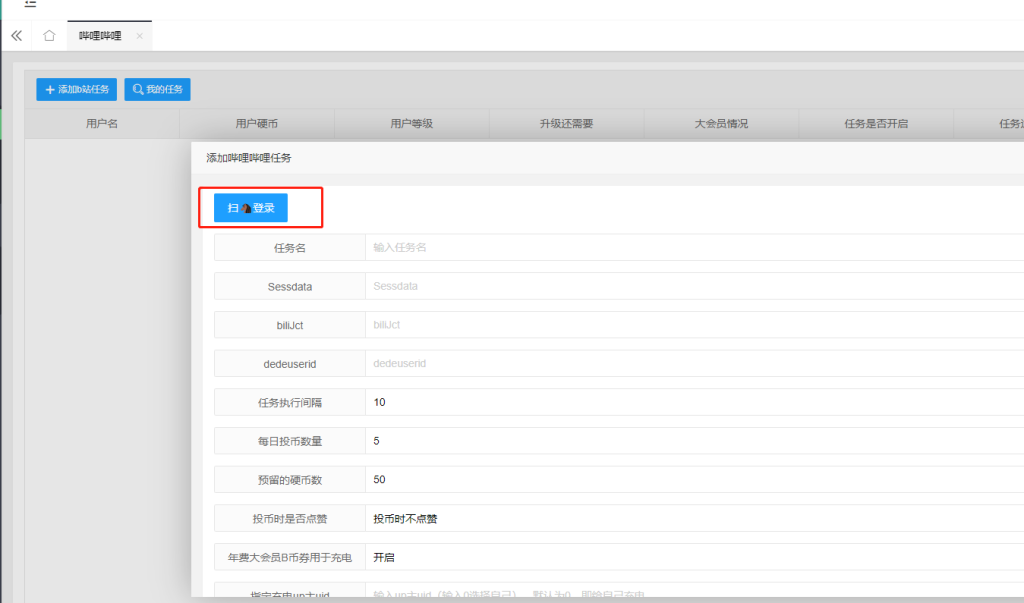Select 大会员情况 column header
This screenshot has height=603, width=1024.
point(721,123)
